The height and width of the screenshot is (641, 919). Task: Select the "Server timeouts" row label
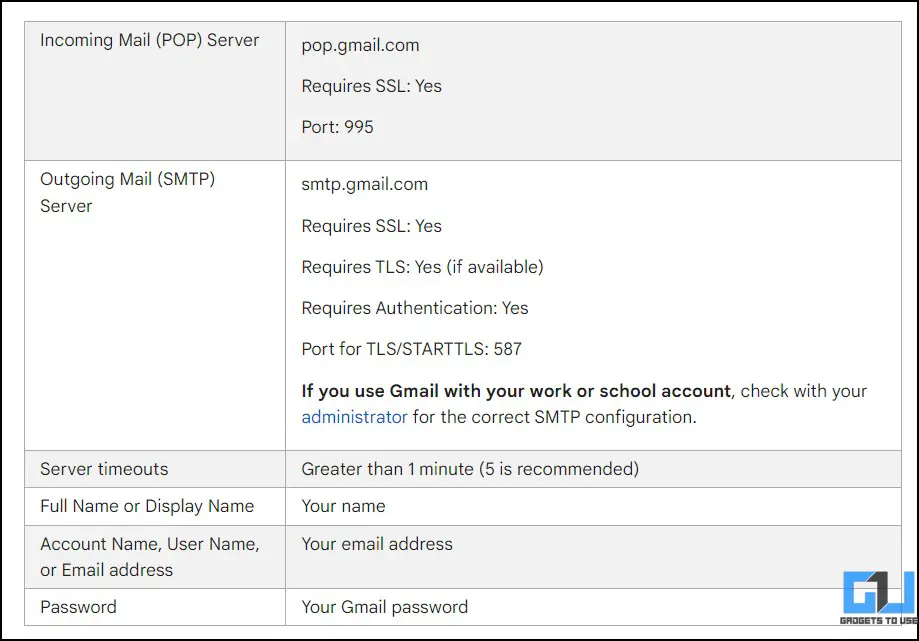click(104, 469)
